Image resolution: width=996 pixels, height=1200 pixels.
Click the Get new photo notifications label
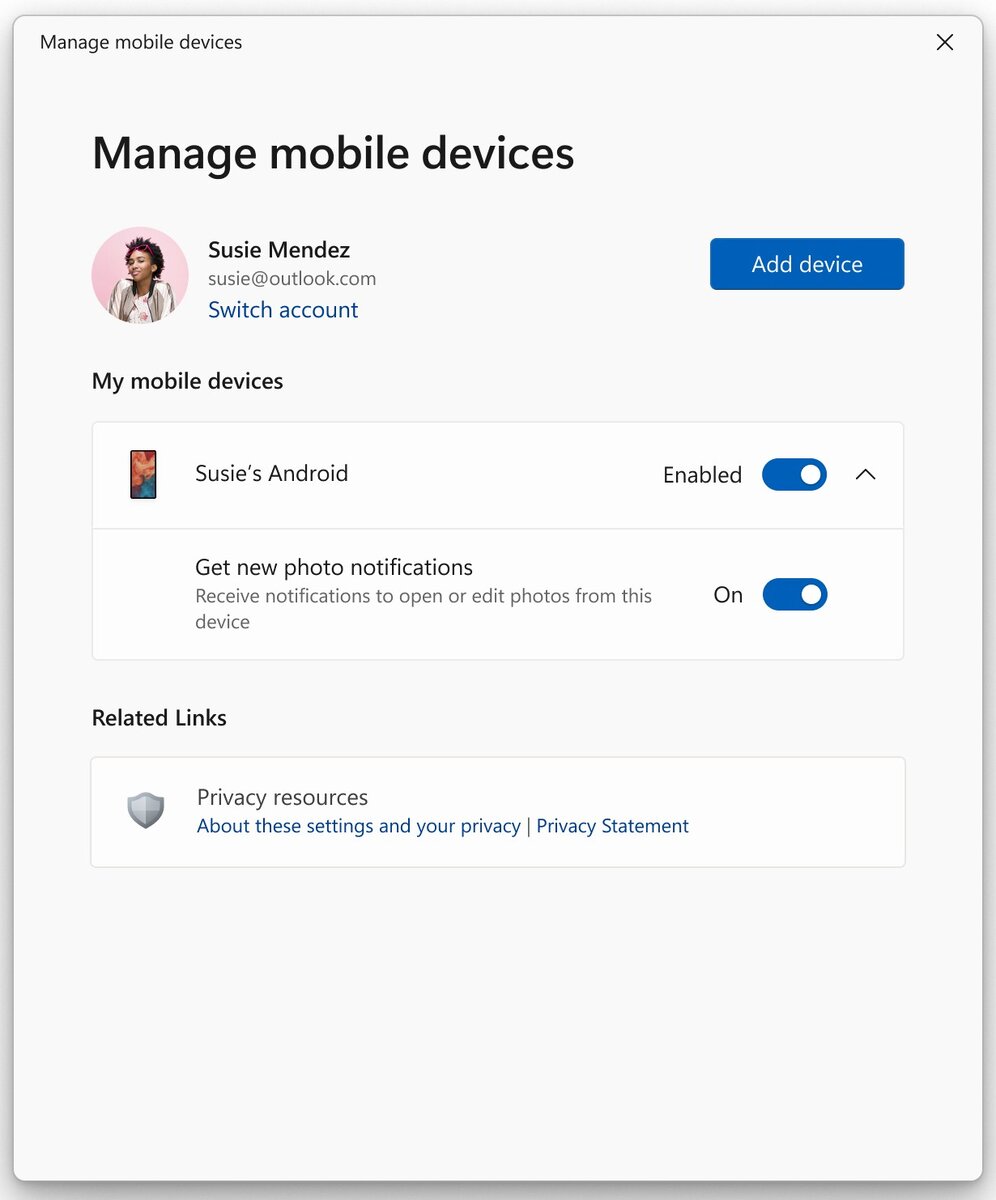(x=334, y=567)
